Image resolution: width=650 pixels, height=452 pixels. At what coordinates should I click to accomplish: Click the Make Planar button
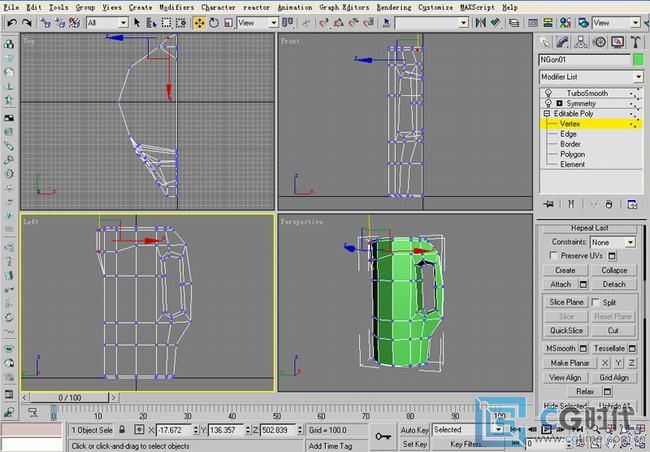pos(570,363)
